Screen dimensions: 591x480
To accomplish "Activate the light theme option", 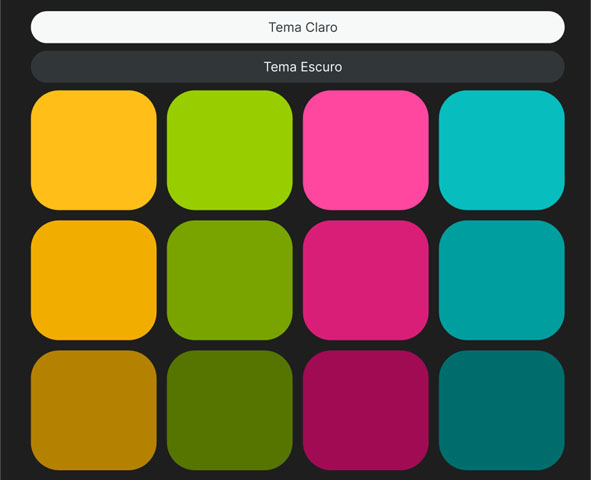I will coord(297,27).
